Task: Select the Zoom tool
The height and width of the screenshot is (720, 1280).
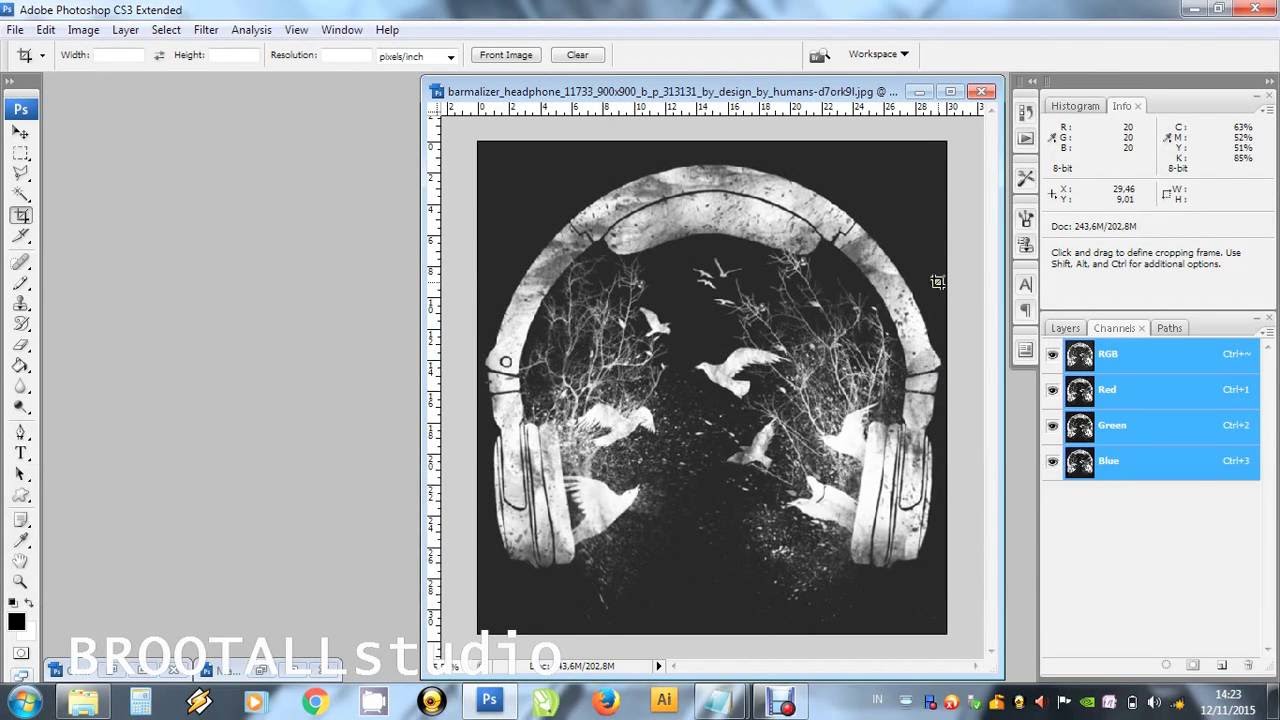Action: point(21,582)
